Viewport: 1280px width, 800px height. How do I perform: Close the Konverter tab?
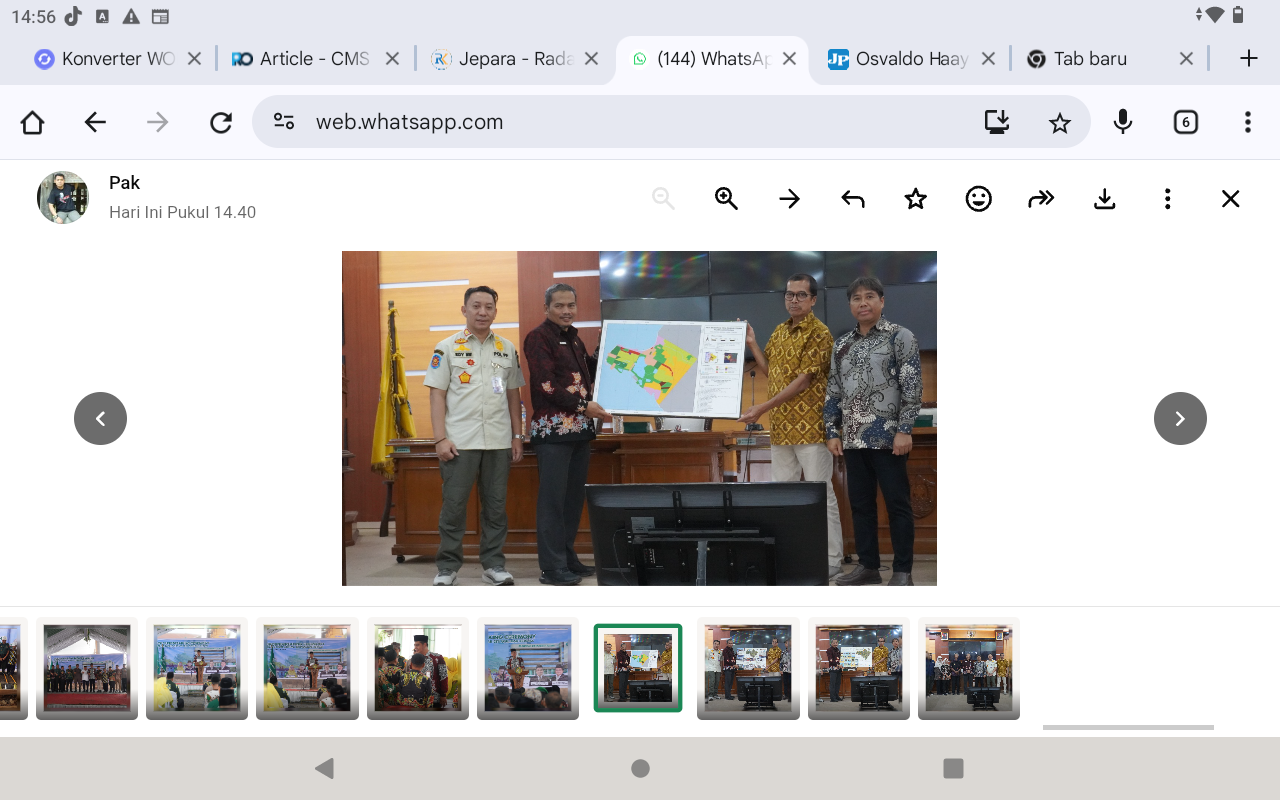[x=195, y=59]
